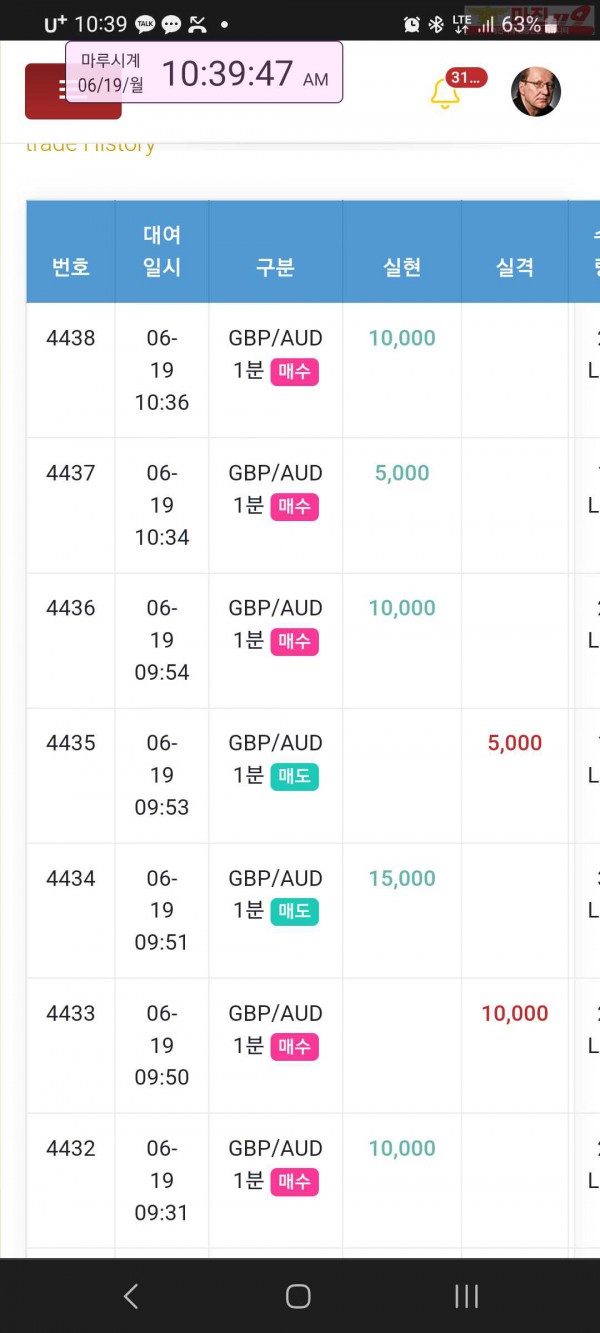Viewport: 600px width, 1333px height.
Task: Open the user profile avatar
Action: [536, 92]
